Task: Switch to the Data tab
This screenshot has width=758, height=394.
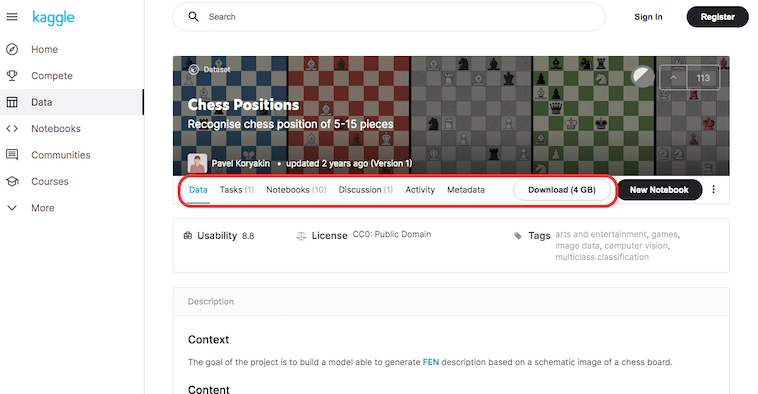Action: (x=198, y=190)
